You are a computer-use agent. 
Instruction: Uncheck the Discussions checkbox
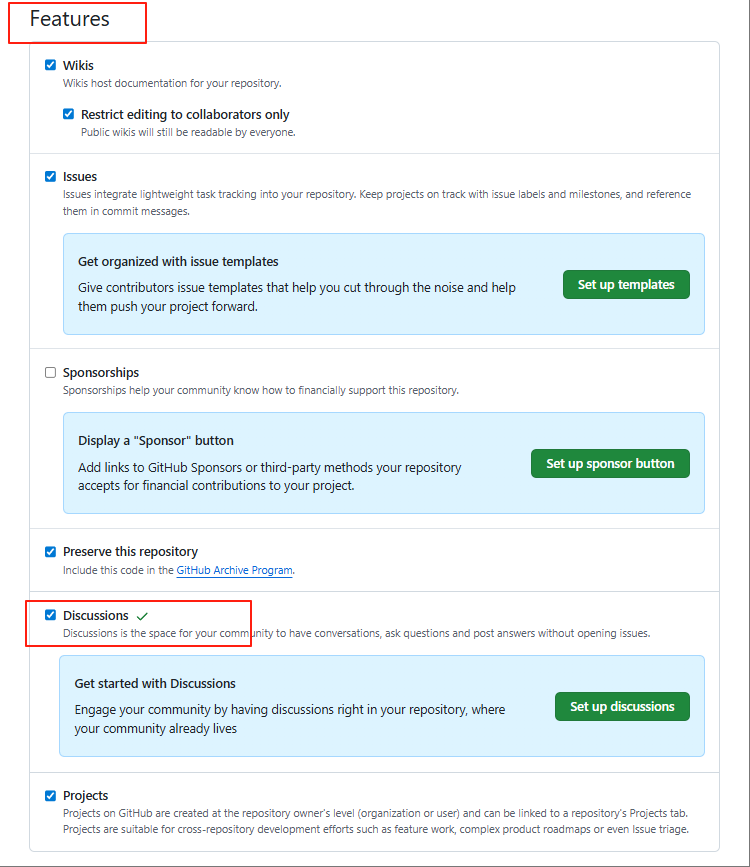coord(51,615)
